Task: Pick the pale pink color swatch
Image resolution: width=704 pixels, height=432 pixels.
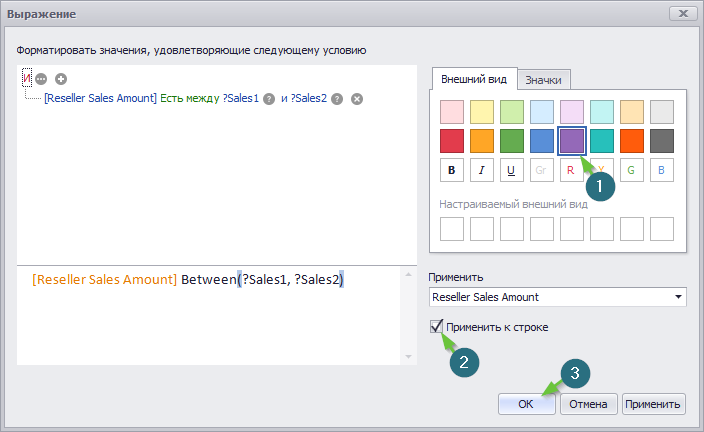Action: [452, 112]
